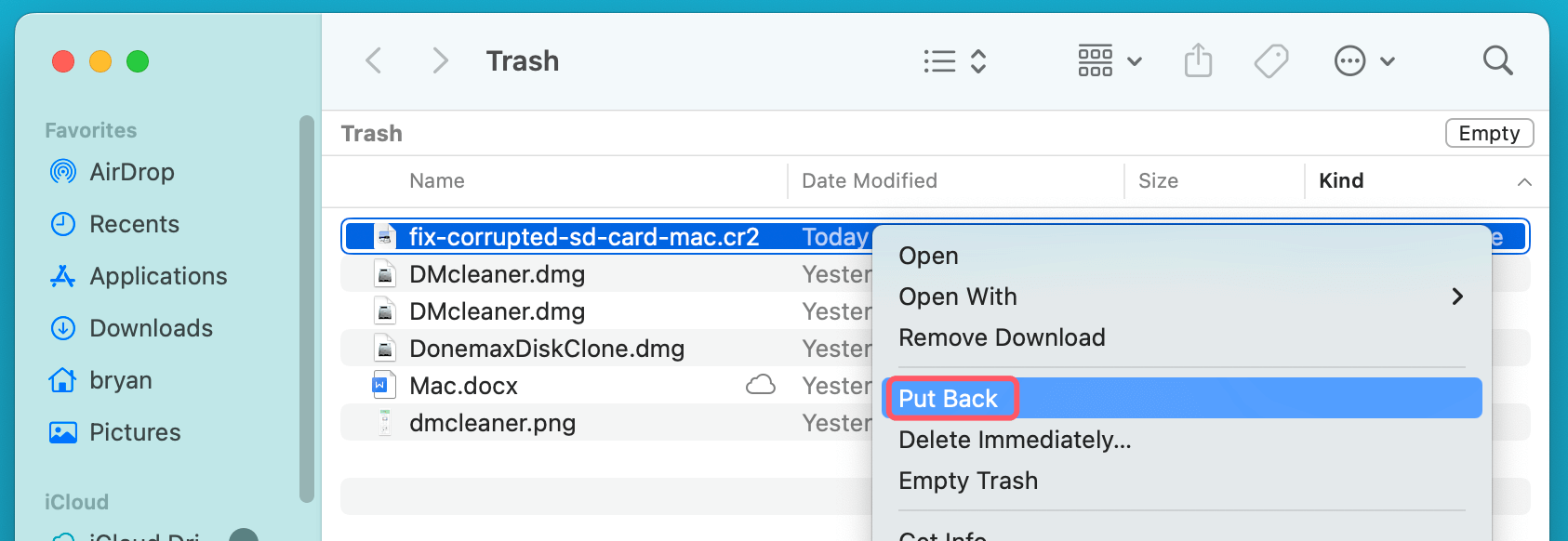Toggle the list view display mode
This screenshot has height=541, width=1568.
pos(939,60)
